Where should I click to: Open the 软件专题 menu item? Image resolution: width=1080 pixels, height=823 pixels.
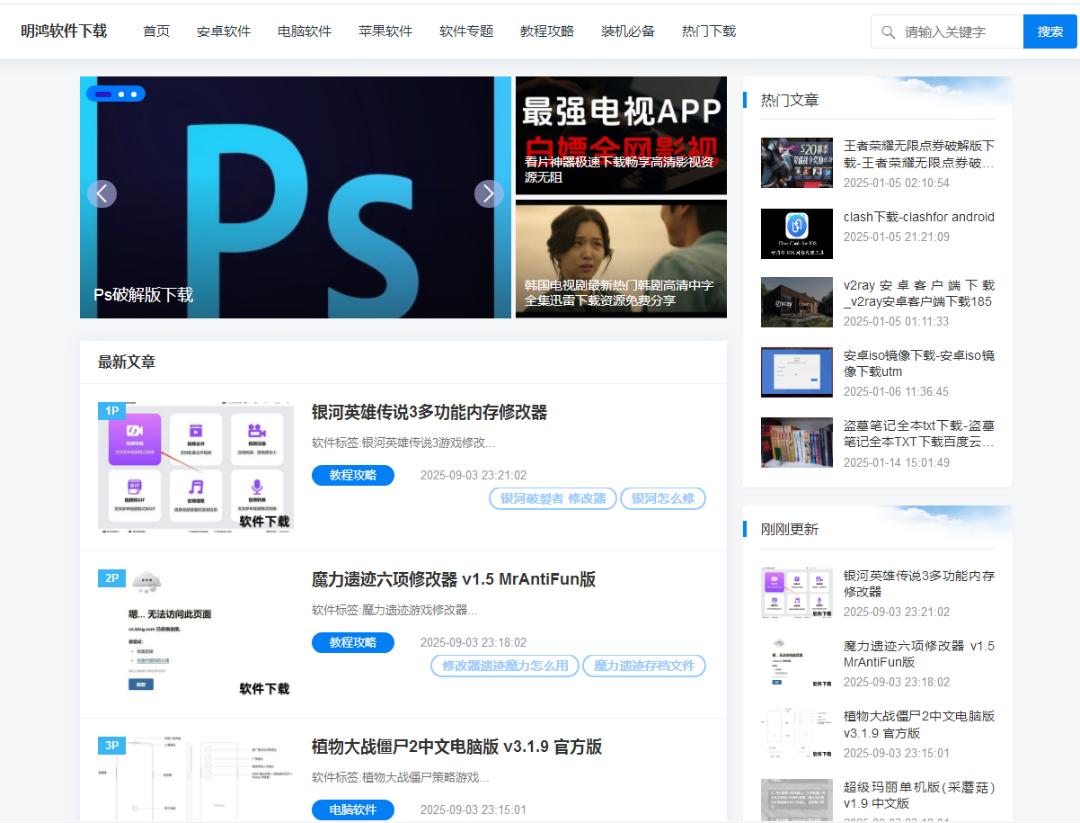pyautogui.click(x=466, y=32)
